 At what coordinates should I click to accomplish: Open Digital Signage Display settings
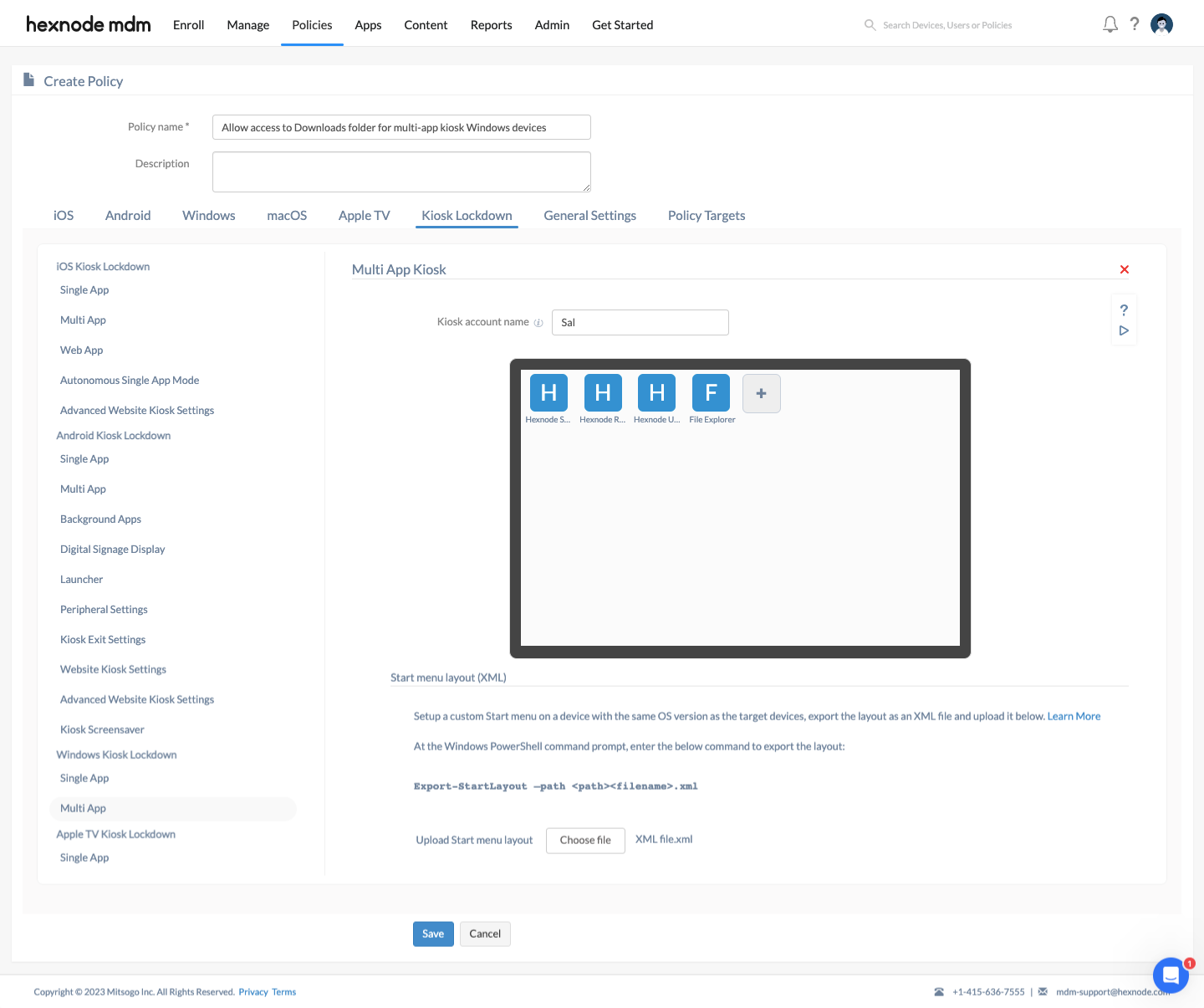pos(113,549)
